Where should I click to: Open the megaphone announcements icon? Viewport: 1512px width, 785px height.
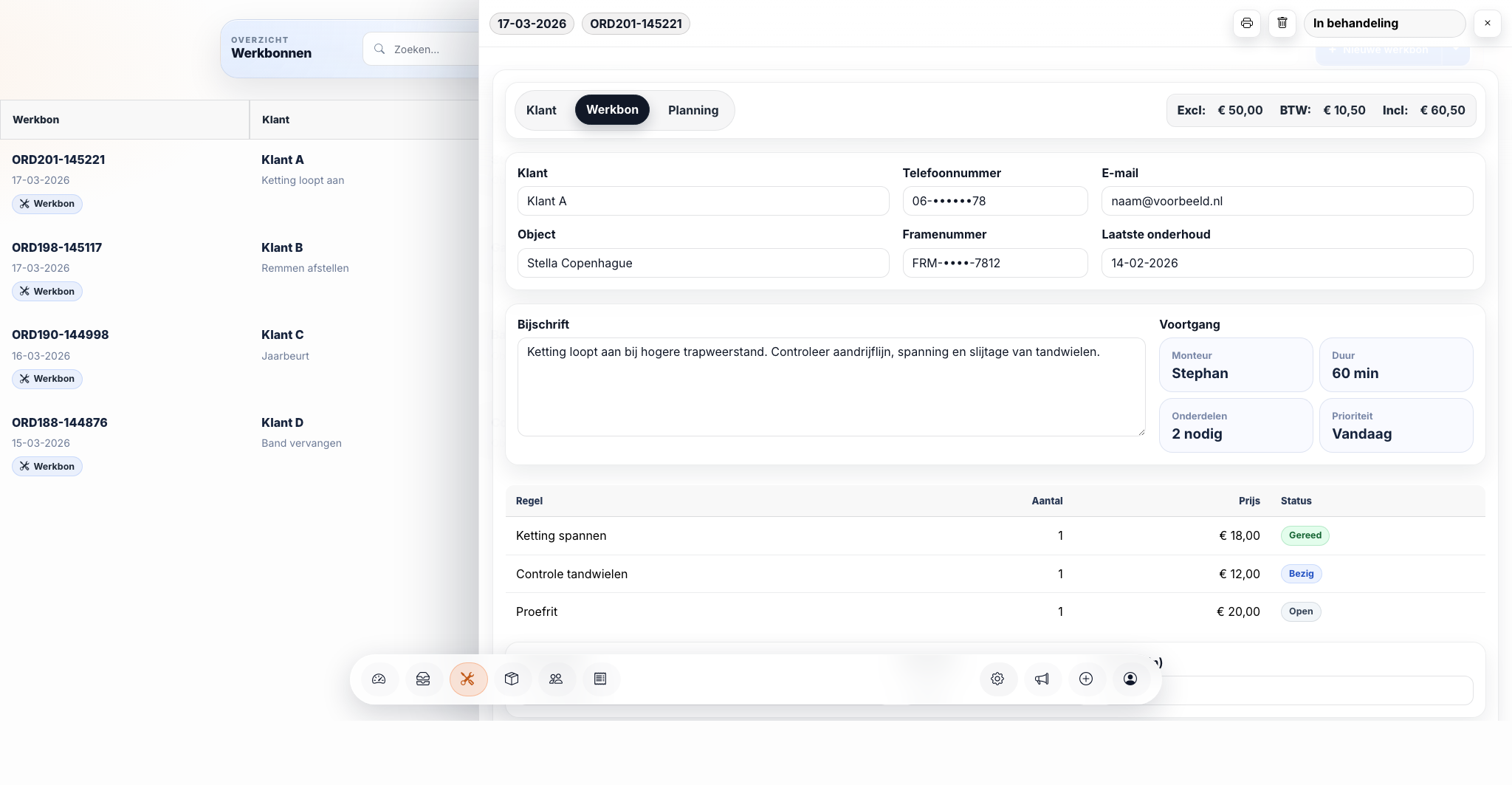1042,679
